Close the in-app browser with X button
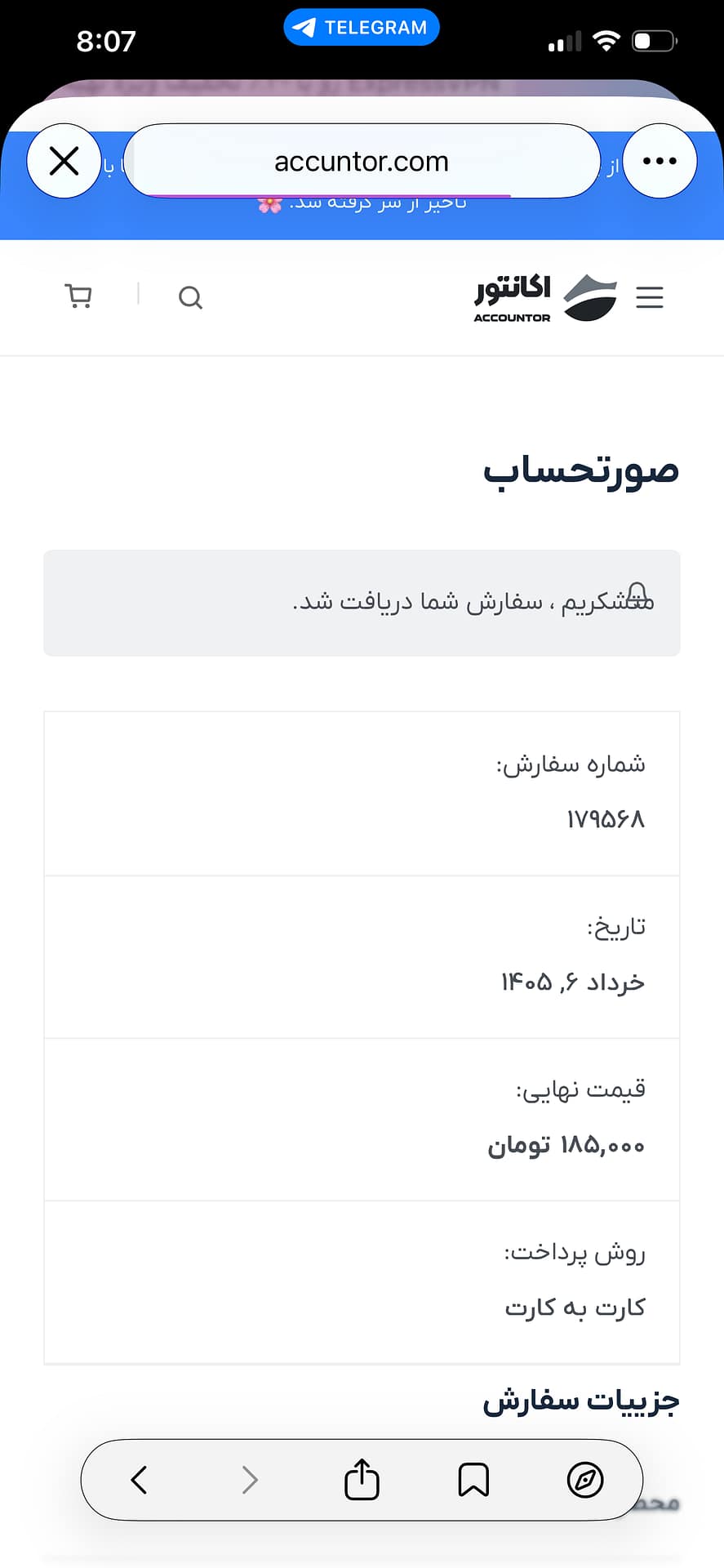Viewport: 724px width, 1568px height. [x=64, y=161]
